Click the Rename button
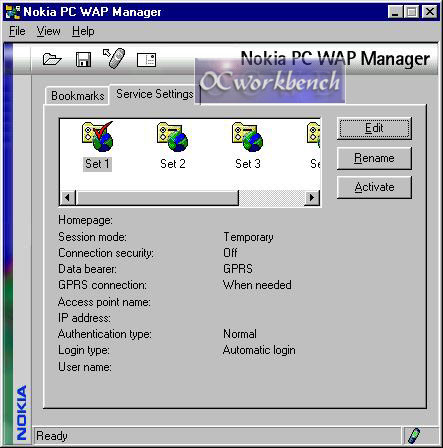 [374, 158]
